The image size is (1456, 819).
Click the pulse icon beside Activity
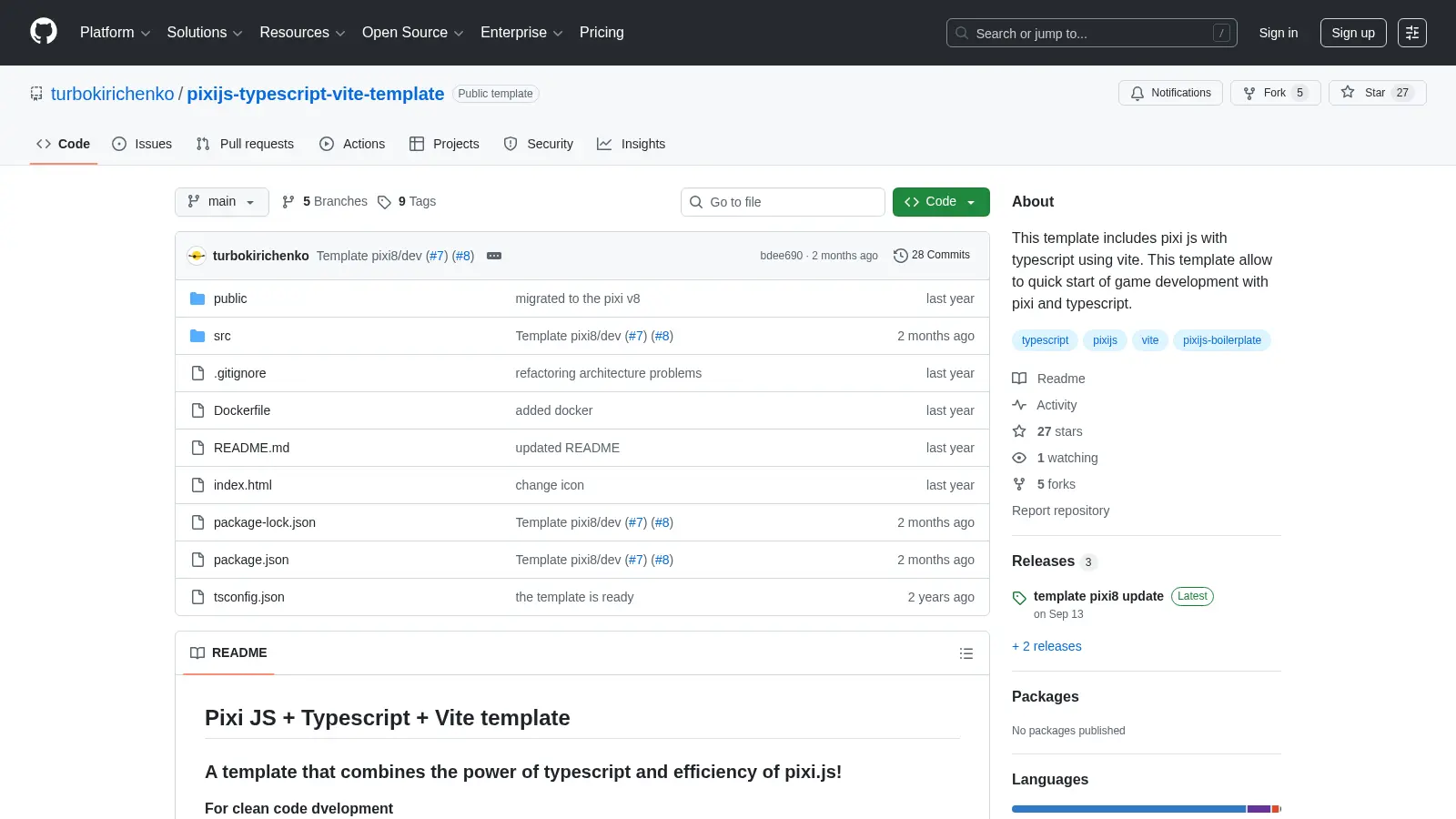[x=1019, y=405]
